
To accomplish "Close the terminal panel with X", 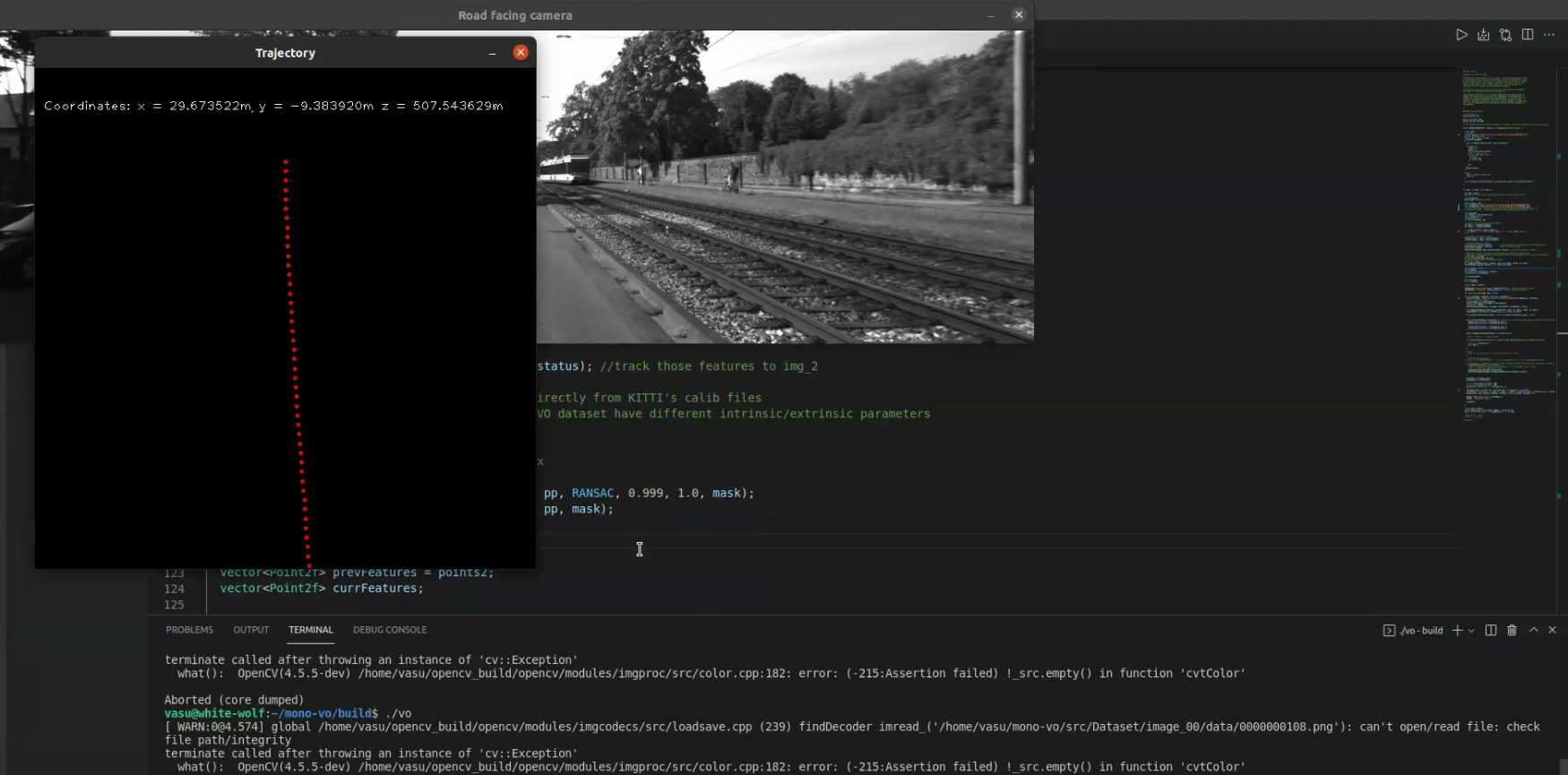I will [1553, 631].
